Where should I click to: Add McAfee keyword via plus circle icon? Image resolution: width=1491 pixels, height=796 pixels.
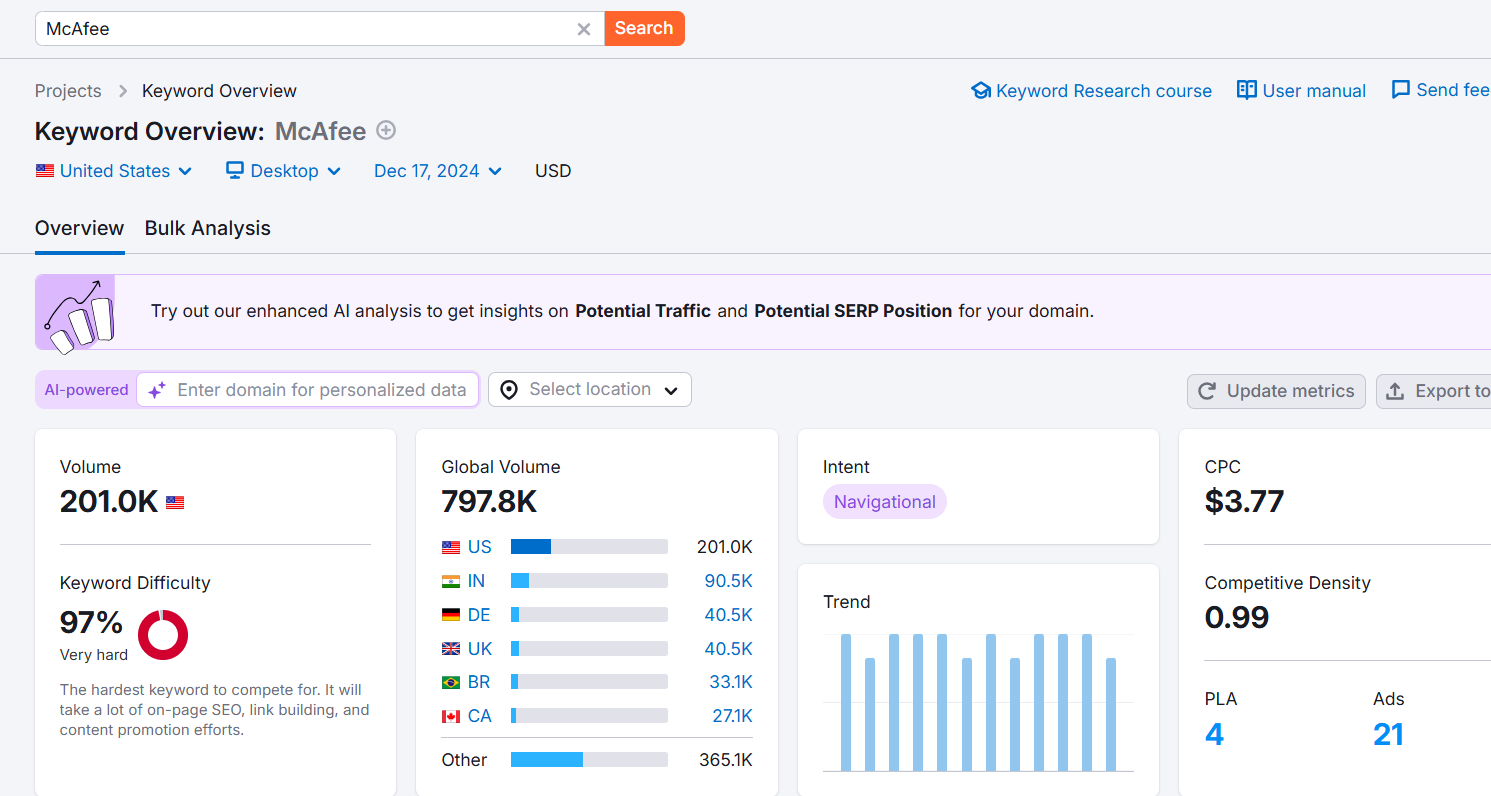click(x=386, y=130)
